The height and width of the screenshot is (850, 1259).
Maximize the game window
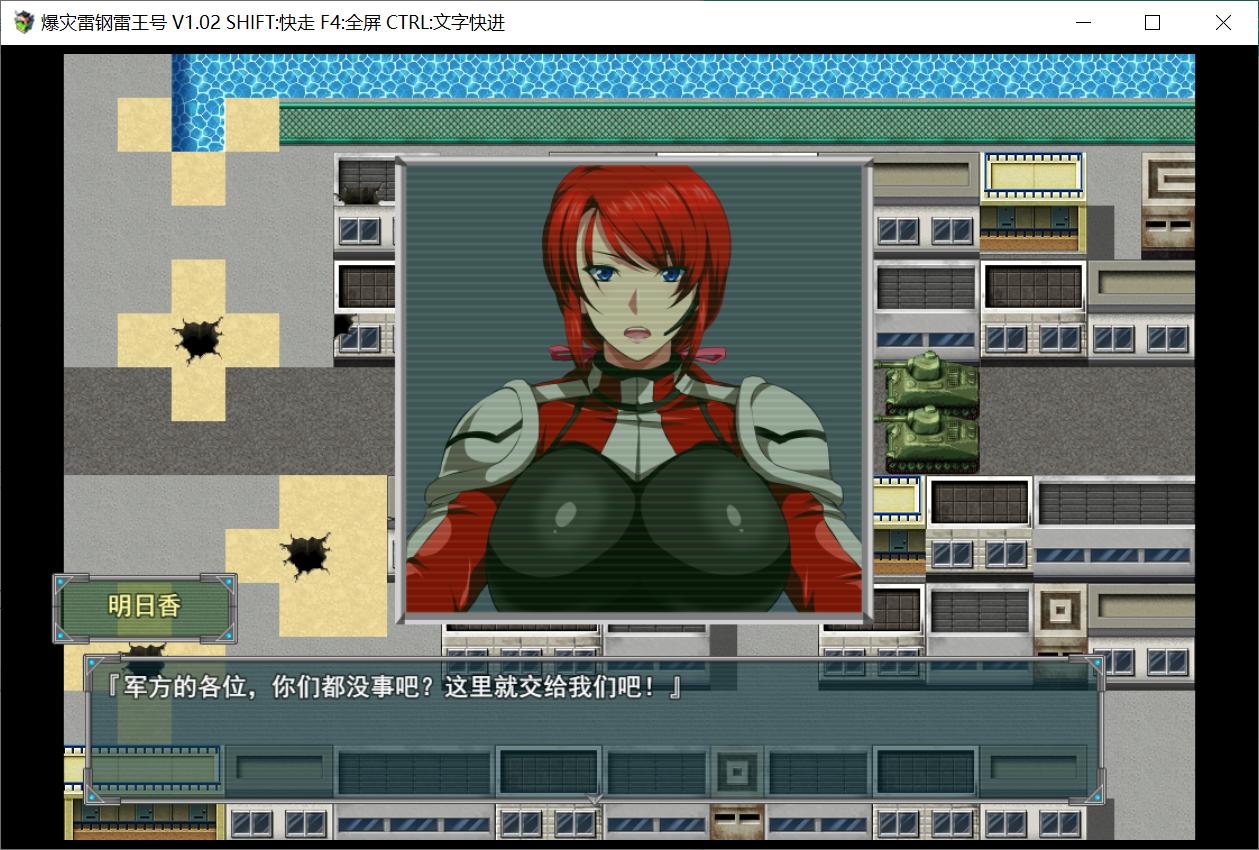[x=1153, y=22]
